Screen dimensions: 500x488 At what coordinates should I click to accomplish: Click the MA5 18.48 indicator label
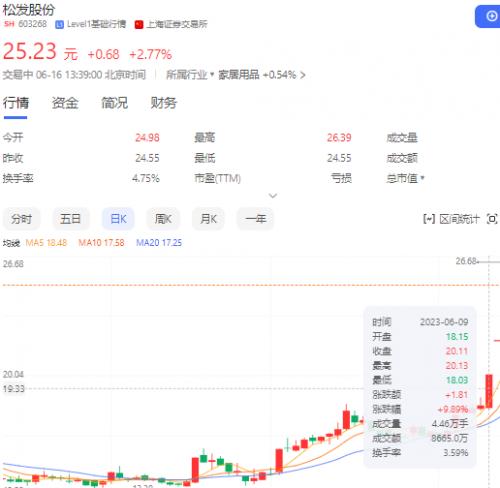[x=46, y=243]
